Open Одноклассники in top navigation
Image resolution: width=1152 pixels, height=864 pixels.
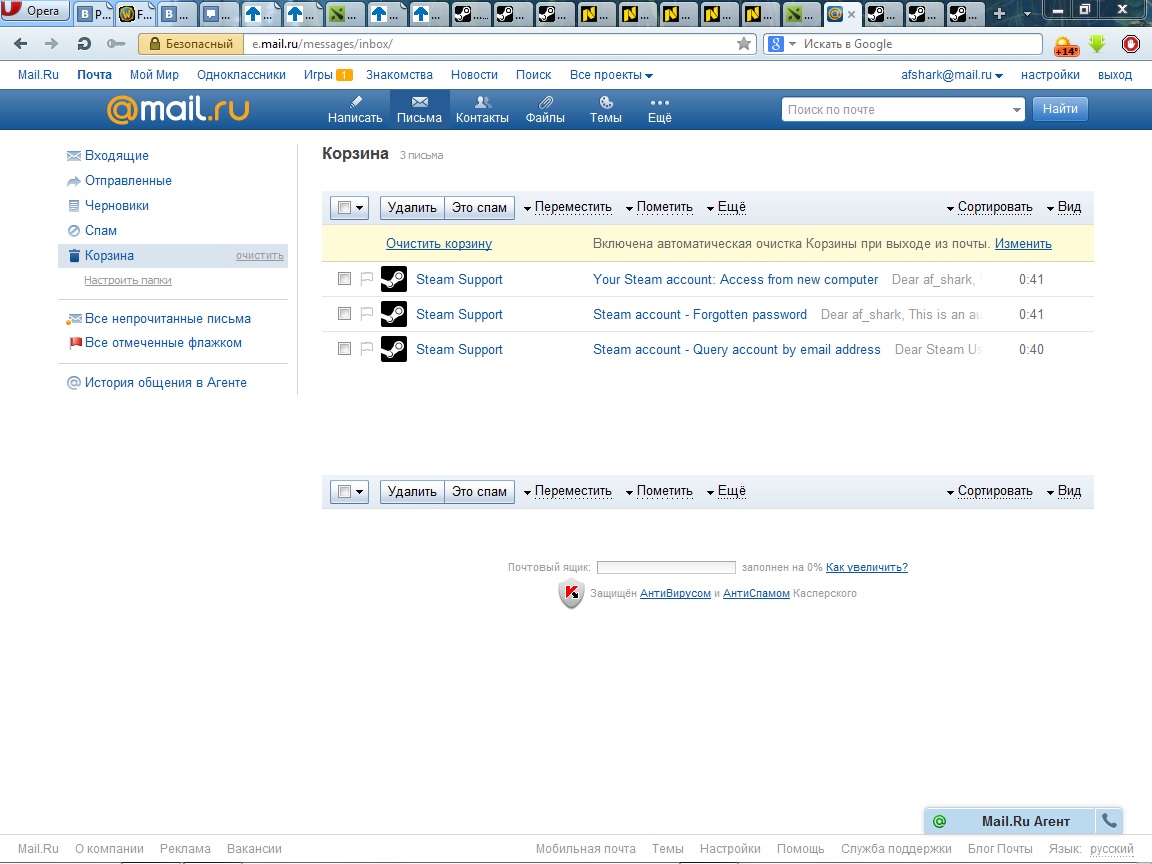tap(241, 75)
